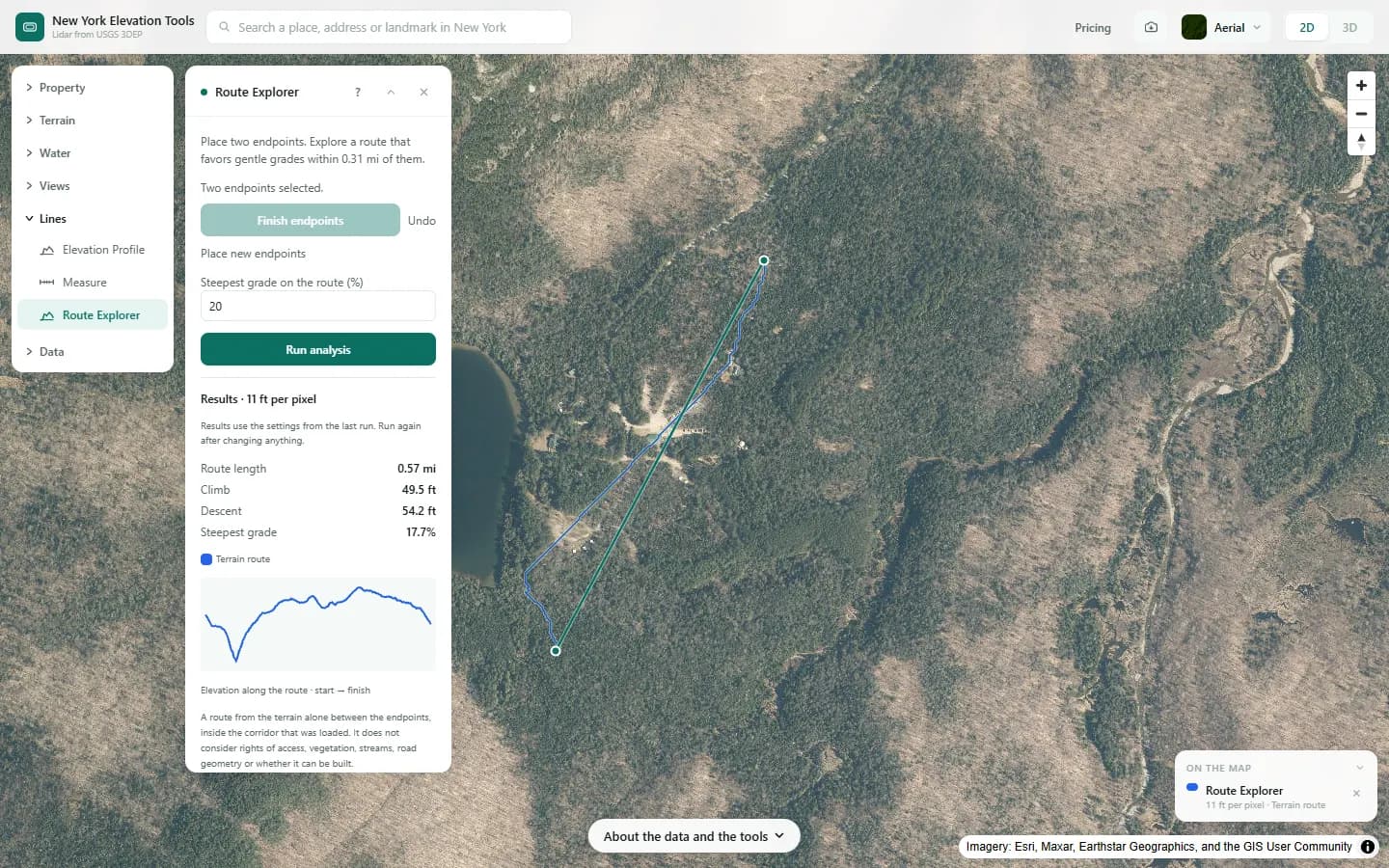Click the camera screenshot icon in header
This screenshot has width=1389, height=868.
(x=1151, y=27)
